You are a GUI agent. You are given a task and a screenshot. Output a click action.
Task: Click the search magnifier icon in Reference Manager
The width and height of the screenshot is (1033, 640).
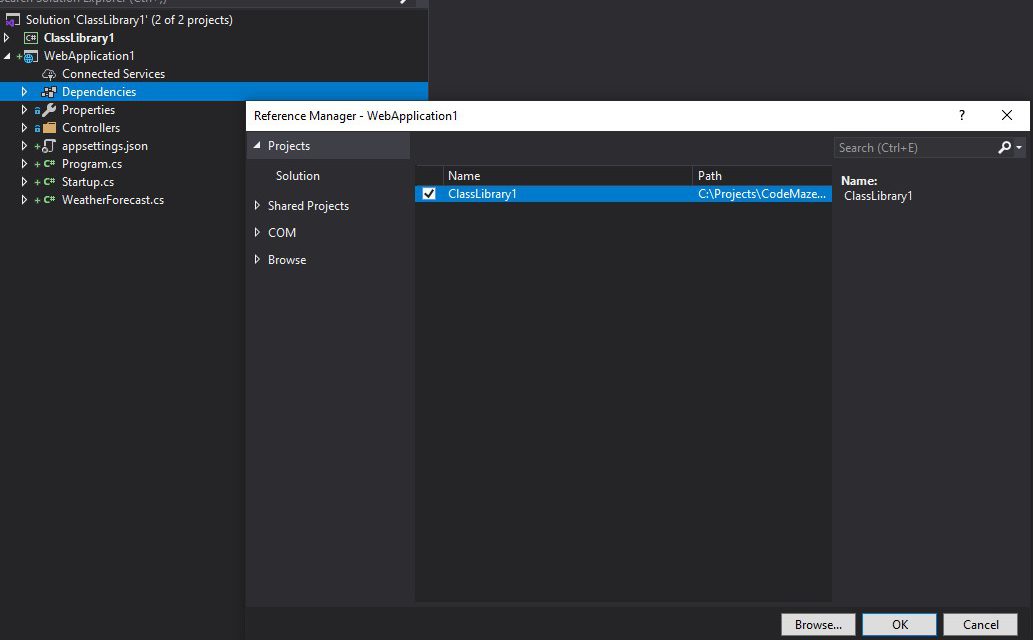click(1004, 147)
